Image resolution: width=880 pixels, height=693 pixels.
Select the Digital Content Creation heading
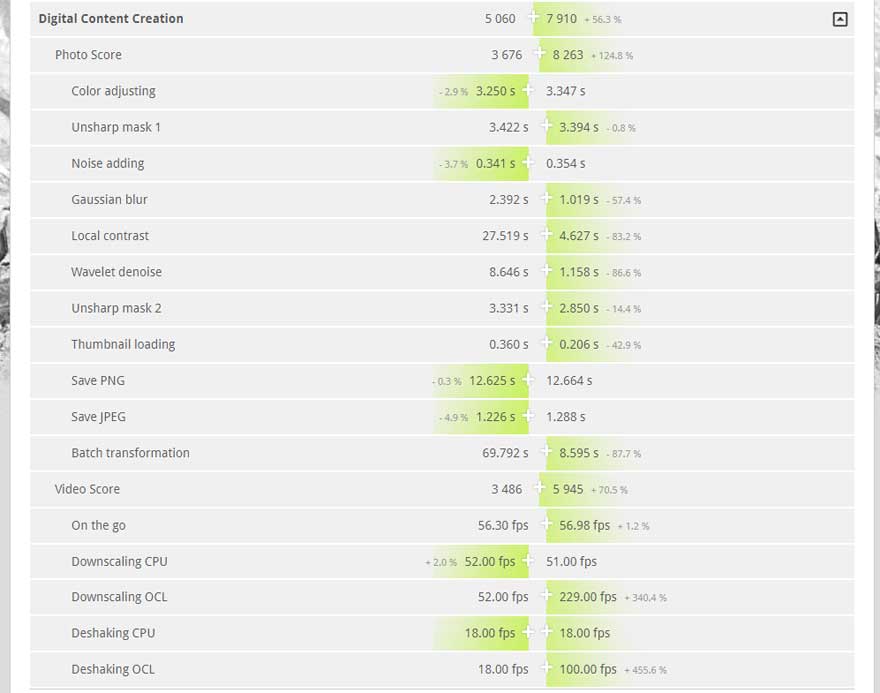click(x=111, y=19)
